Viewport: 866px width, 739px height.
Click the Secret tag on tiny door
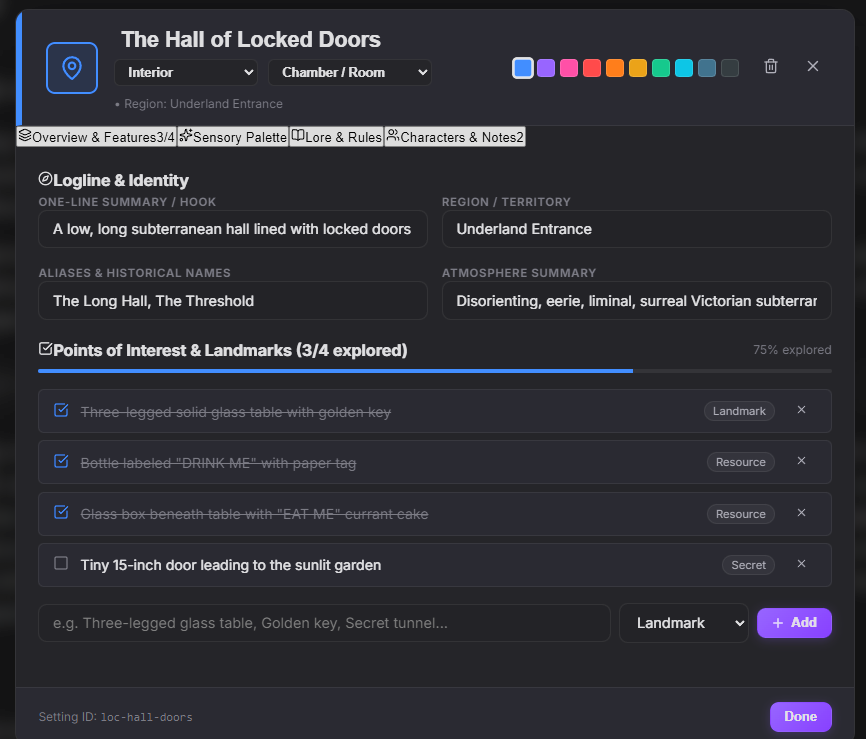pos(748,565)
